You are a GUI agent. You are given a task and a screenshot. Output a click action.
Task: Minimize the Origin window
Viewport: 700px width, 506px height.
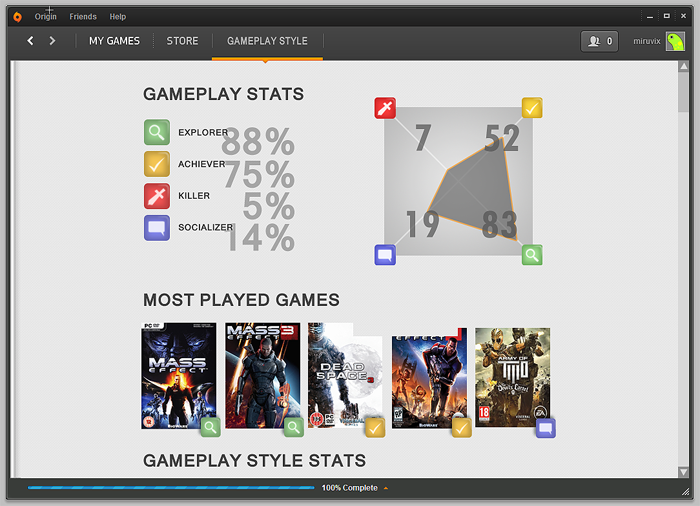[650, 17]
